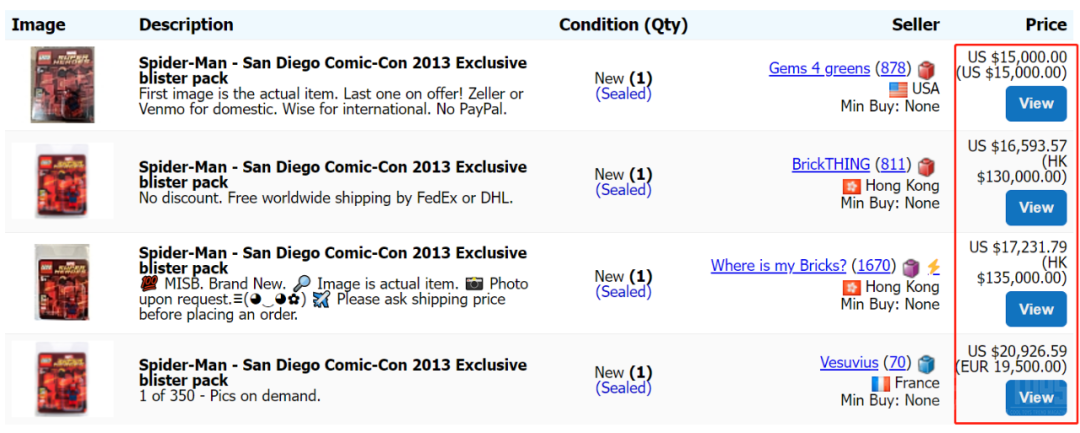Image resolution: width=1080 pixels, height=433 pixels.
Task: Click the France flag icon
Action: (x=880, y=383)
